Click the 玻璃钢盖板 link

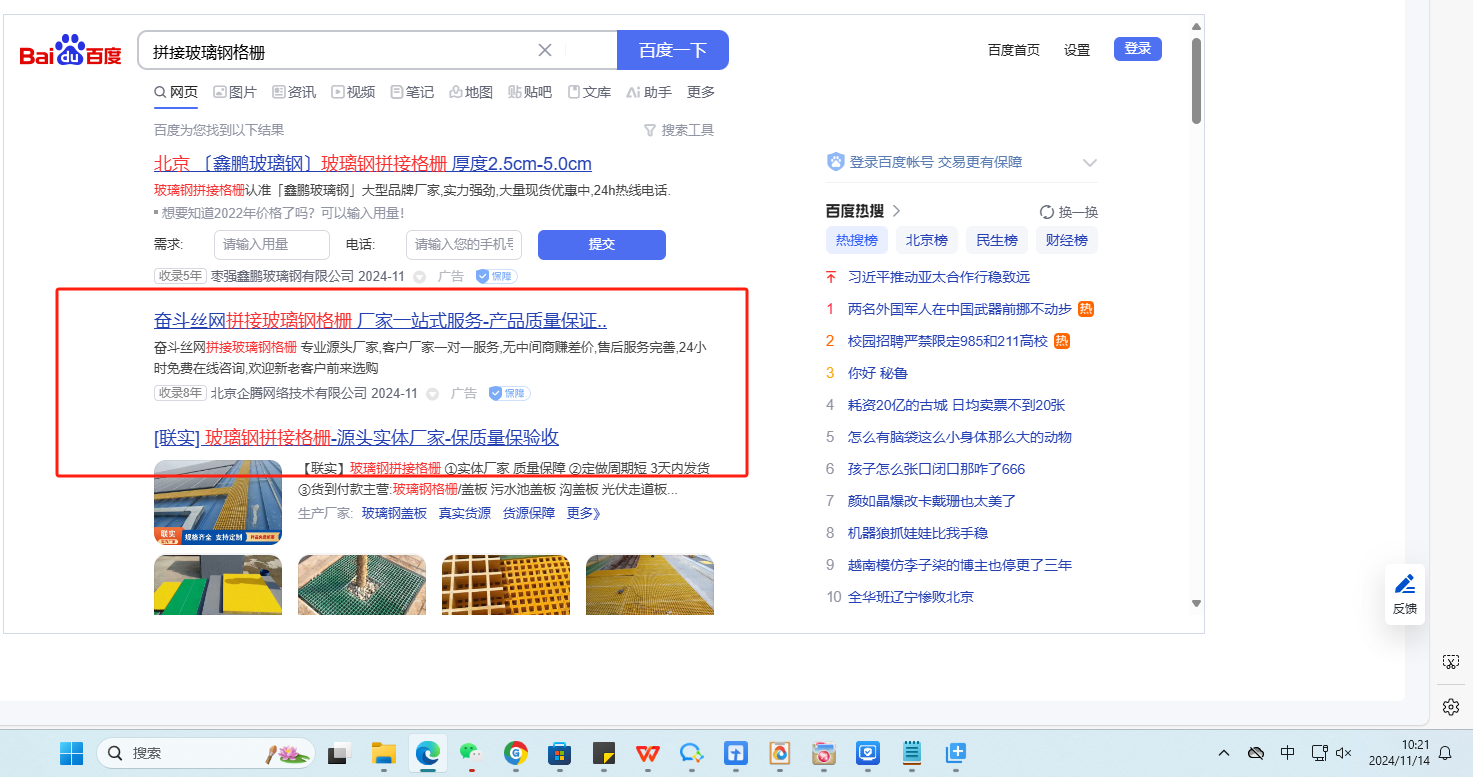[394, 513]
